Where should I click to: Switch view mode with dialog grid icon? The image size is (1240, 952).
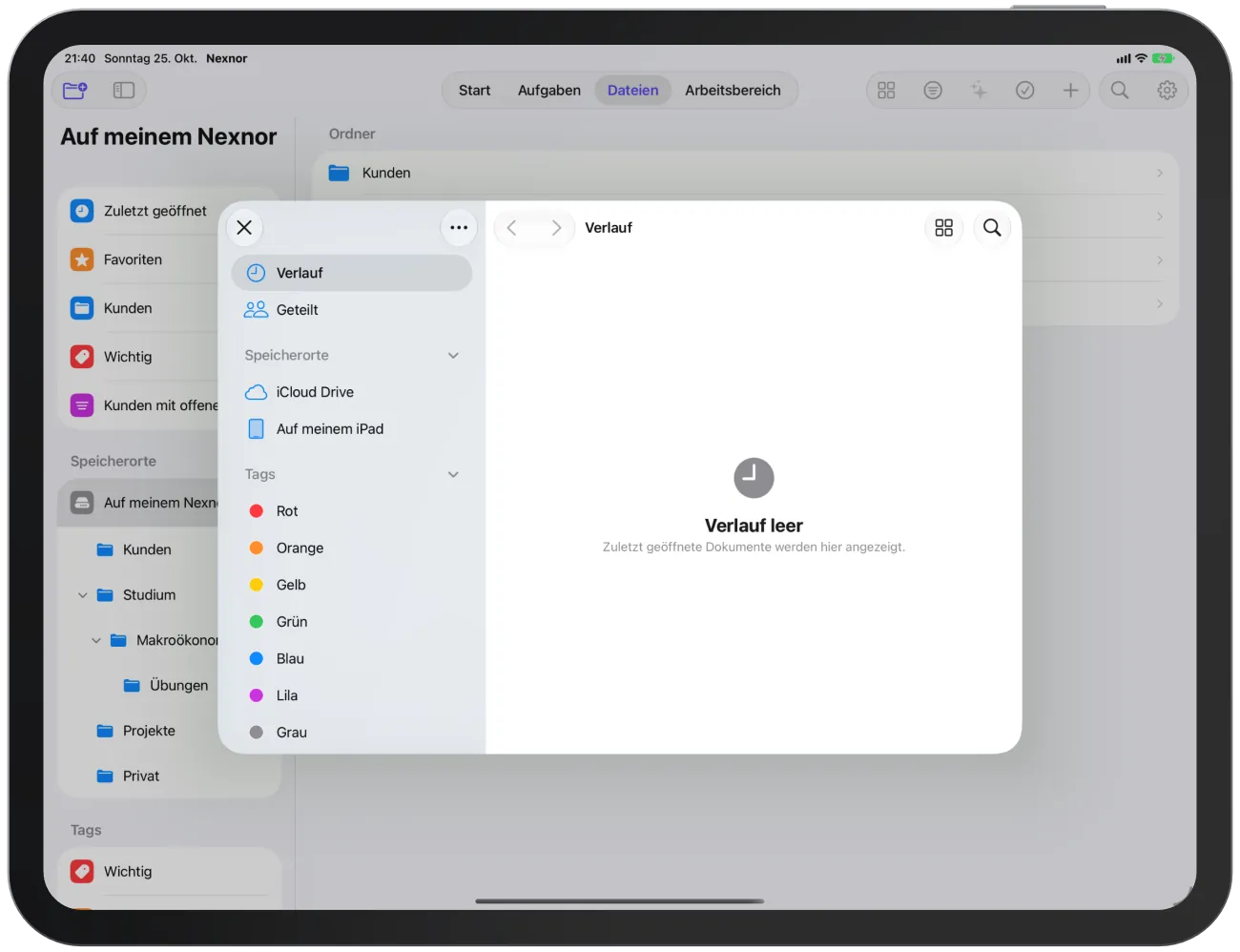tap(944, 227)
